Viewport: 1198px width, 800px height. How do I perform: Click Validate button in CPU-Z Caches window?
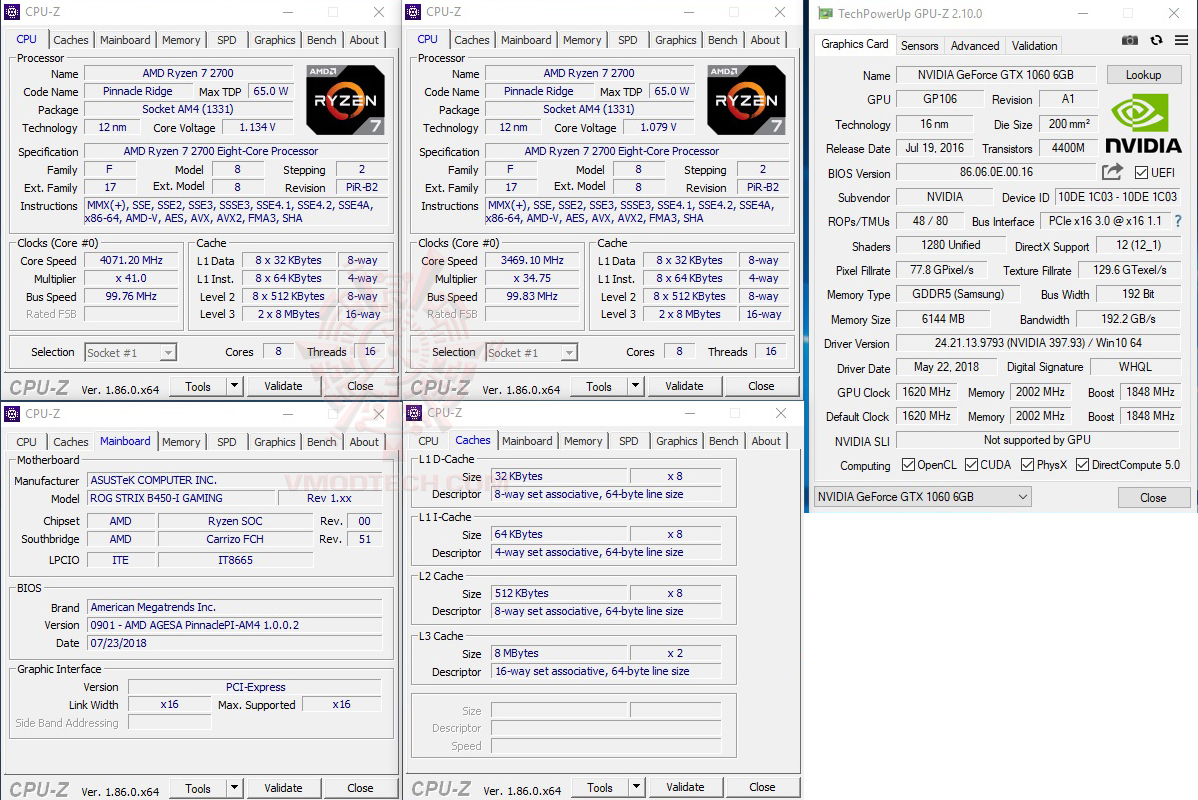(x=685, y=787)
